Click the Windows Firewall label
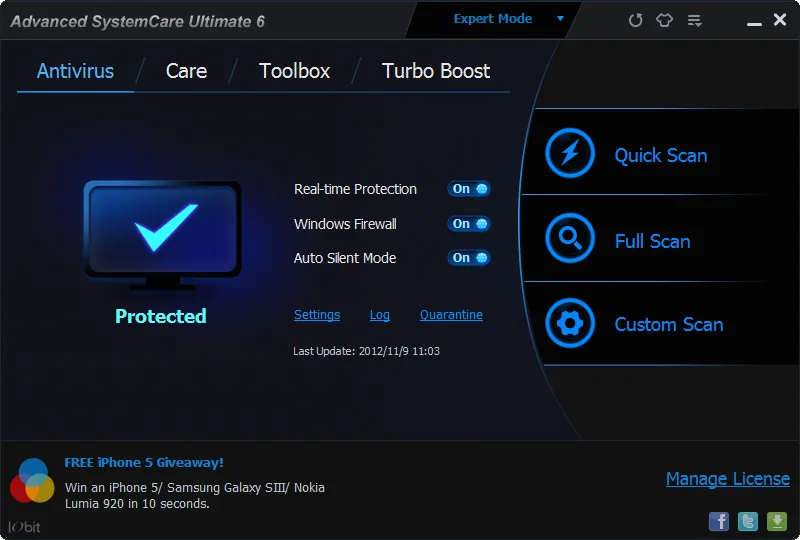The height and width of the screenshot is (540, 800). (345, 224)
